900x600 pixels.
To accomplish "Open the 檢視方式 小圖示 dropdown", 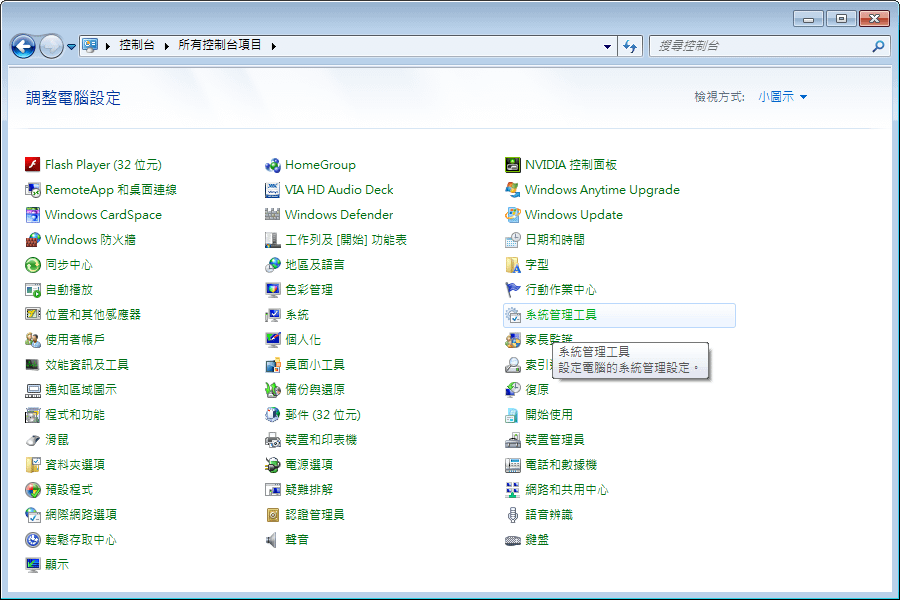I will pos(783,97).
